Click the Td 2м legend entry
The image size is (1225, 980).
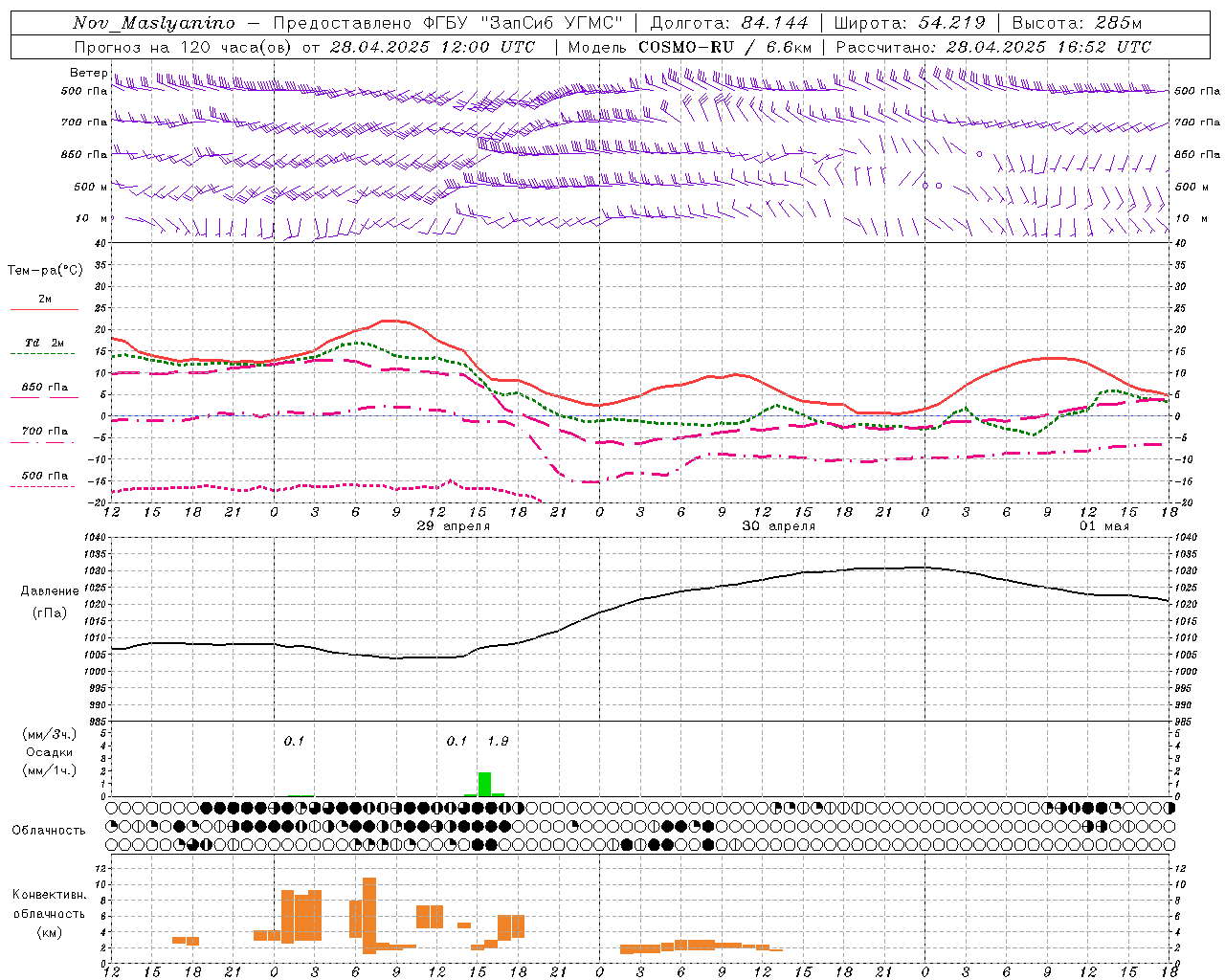point(44,343)
